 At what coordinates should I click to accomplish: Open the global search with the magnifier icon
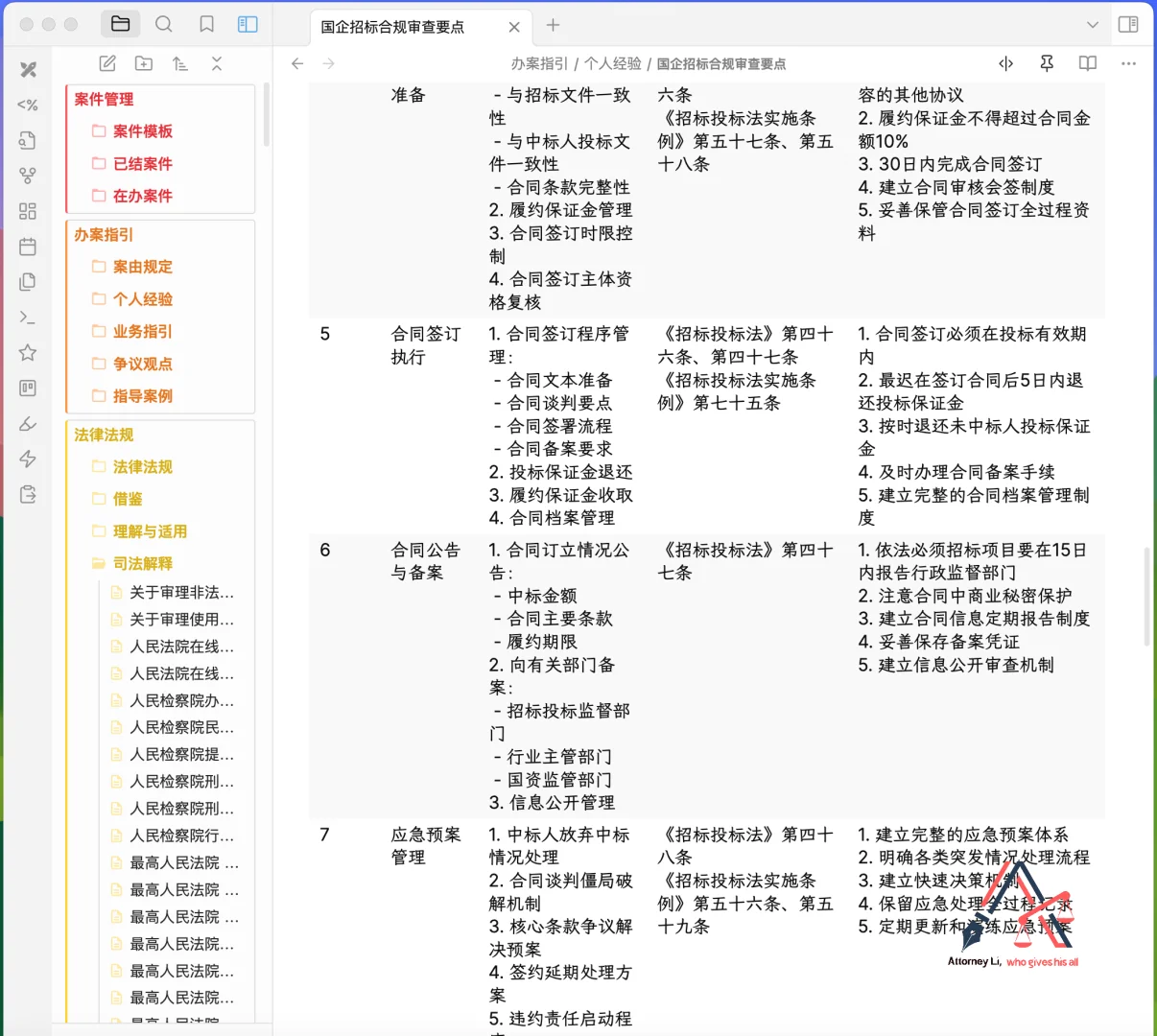coord(163,24)
